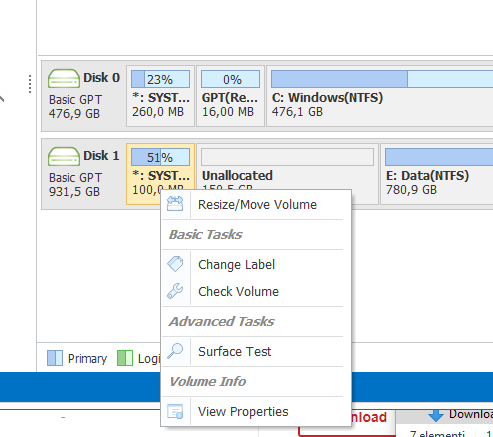Click the 0% usage bar

230,79
